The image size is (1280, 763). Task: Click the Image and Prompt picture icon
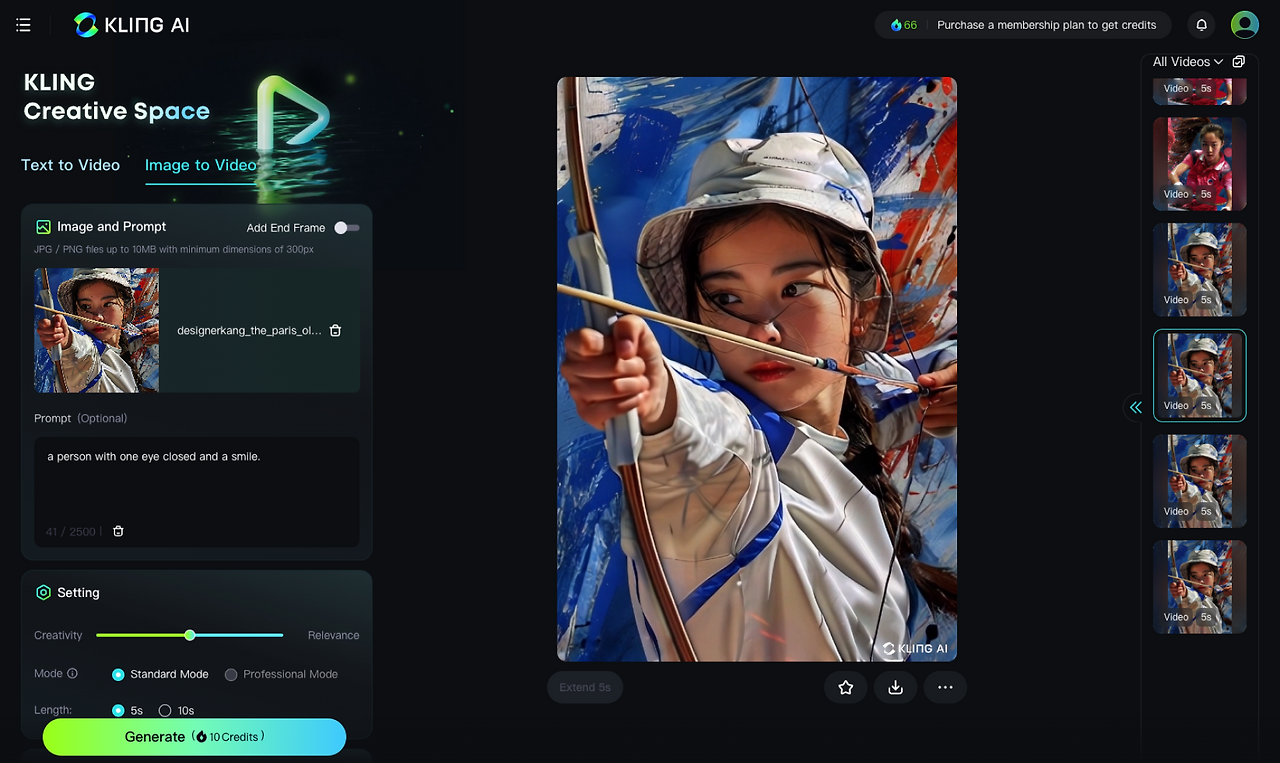43,227
